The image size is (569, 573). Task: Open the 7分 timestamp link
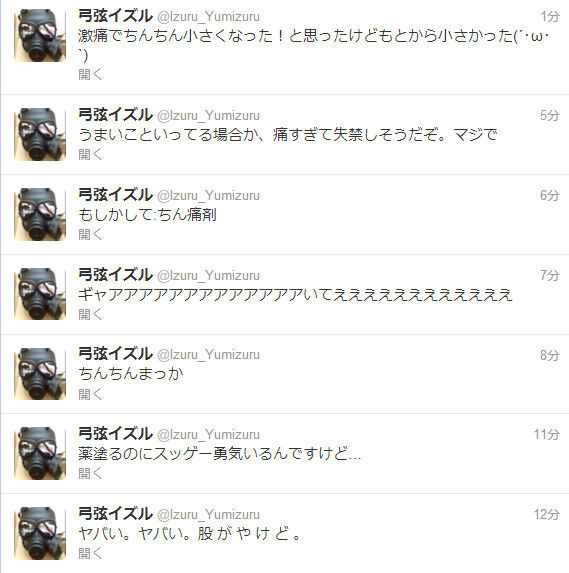tap(550, 275)
